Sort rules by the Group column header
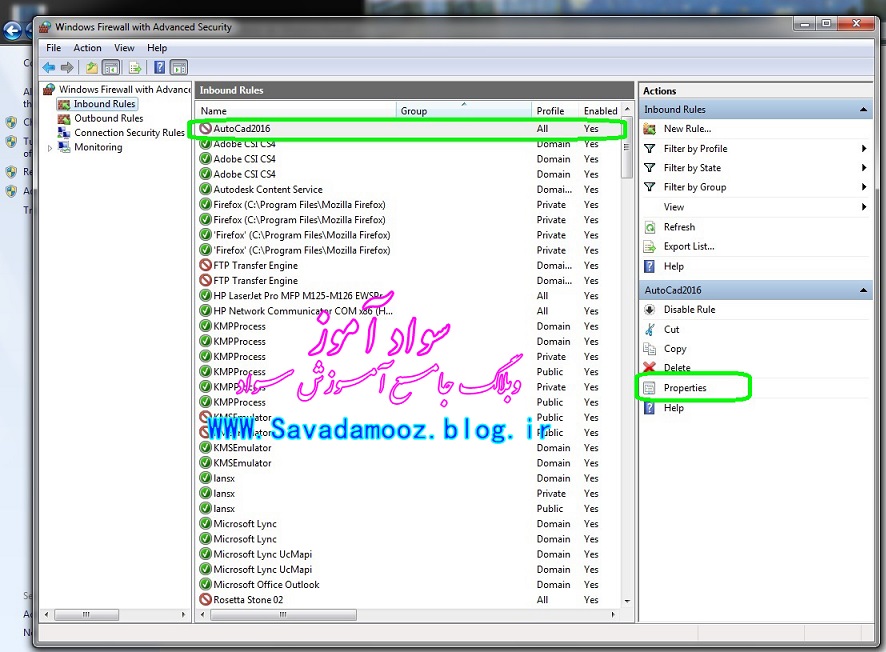This screenshot has height=652, width=886. tap(464, 111)
